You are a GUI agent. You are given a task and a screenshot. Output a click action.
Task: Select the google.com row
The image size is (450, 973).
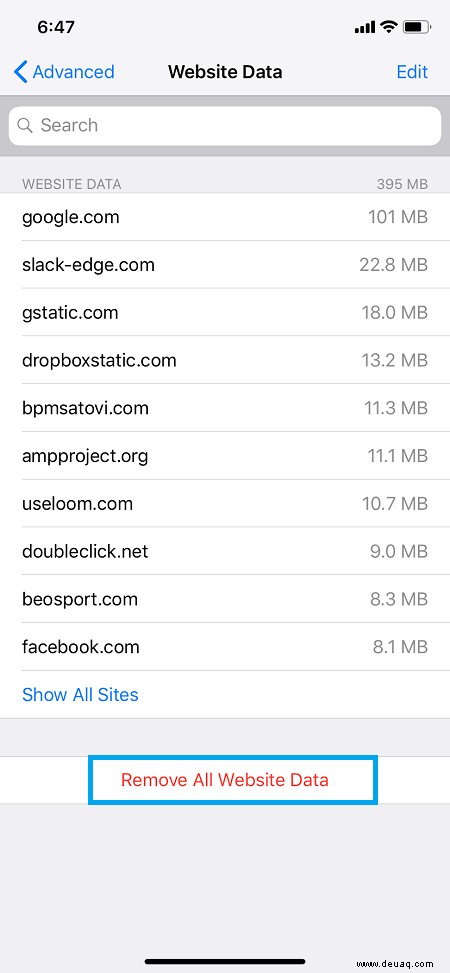click(225, 217)
